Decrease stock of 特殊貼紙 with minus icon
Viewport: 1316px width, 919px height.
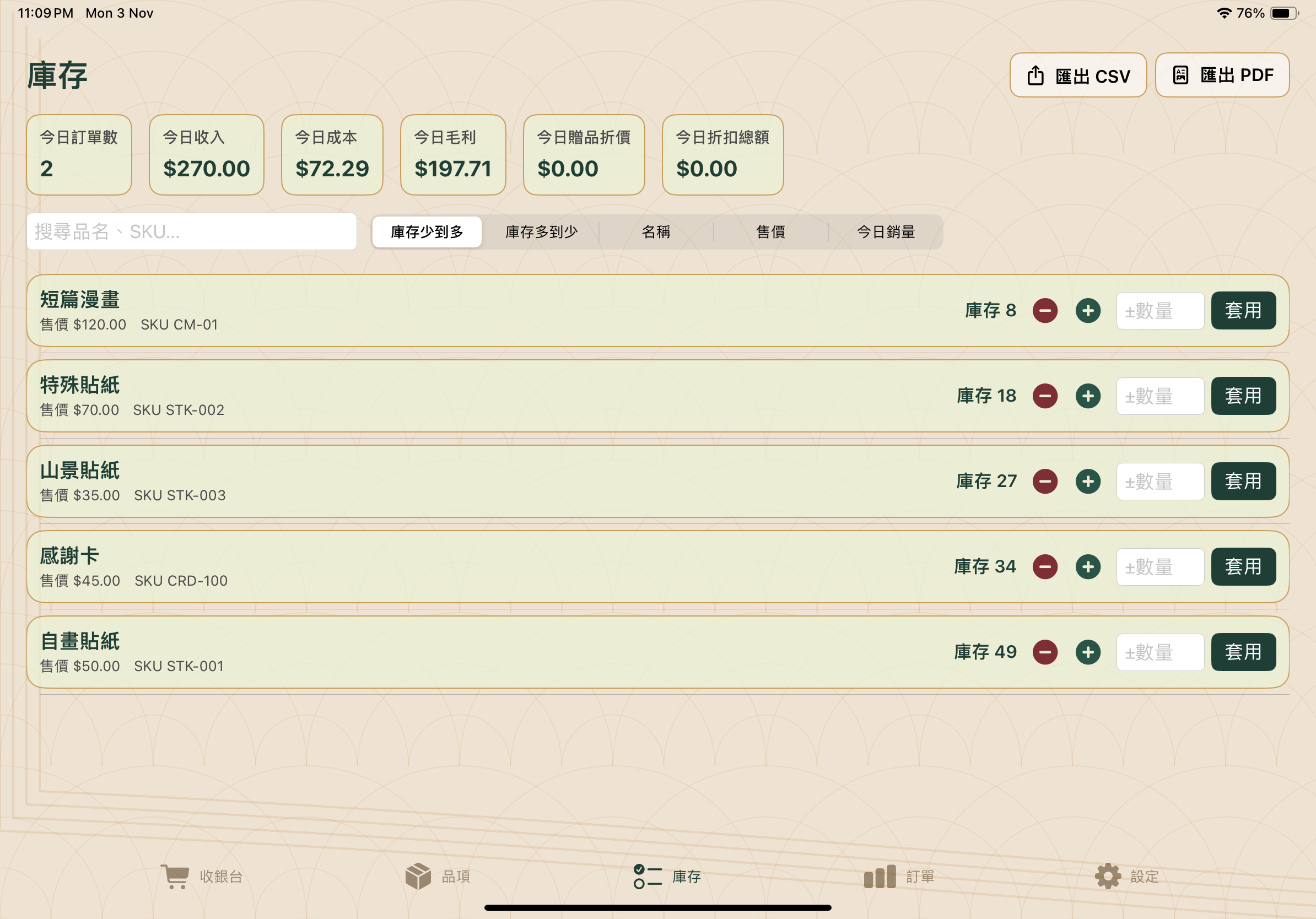tap(1044, 396)
